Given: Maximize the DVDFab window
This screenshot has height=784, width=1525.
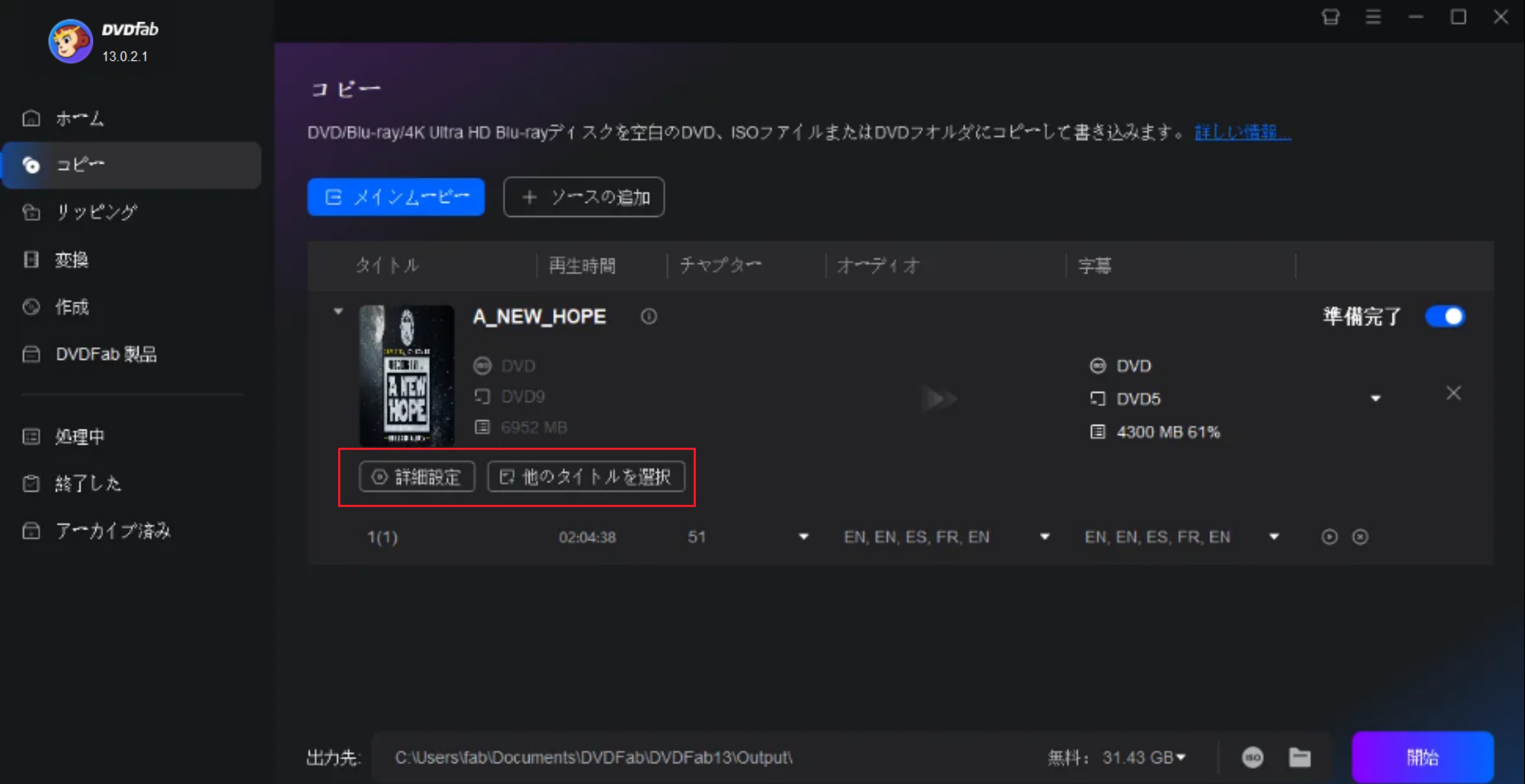Looking at the screenshot, I should tap(1458, 17).
